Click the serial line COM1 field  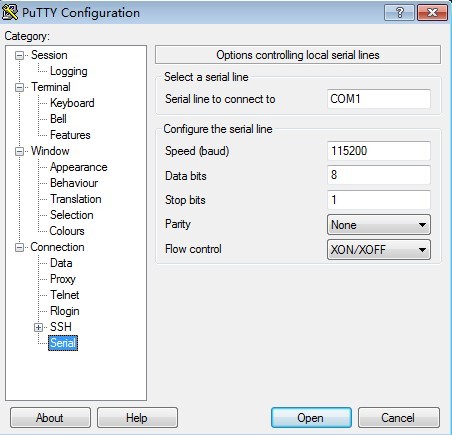tap(379, 99)
